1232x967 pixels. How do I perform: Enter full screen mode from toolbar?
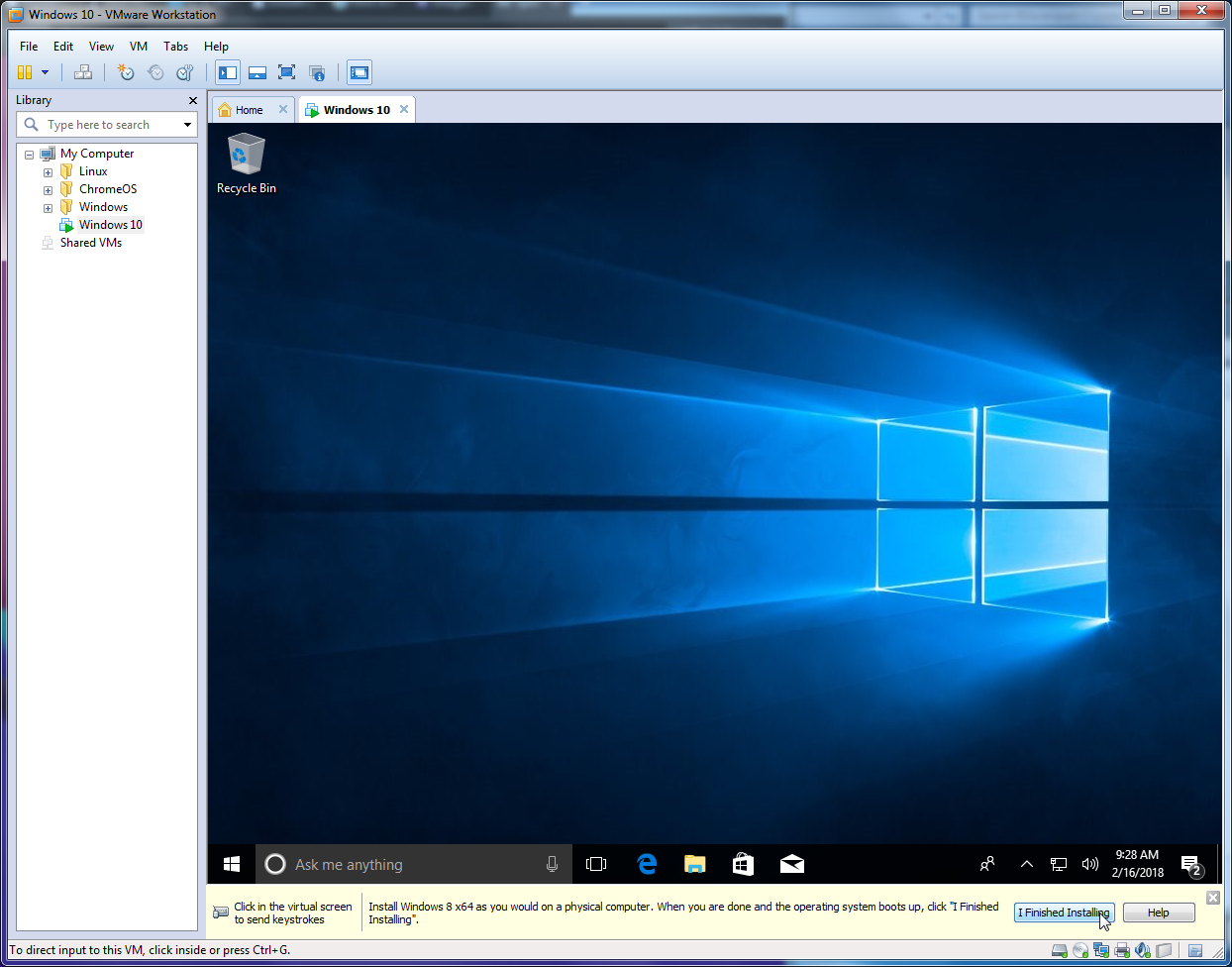[287, 72]
